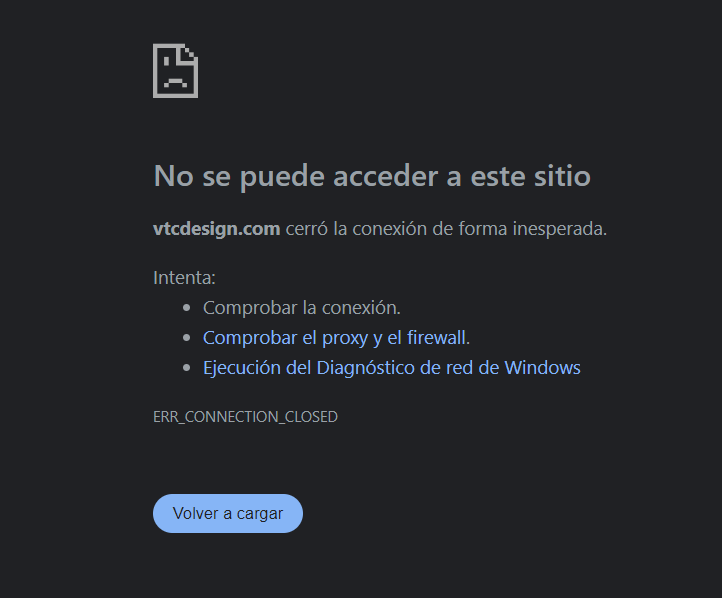Click the bullet beside Comprobar la conexión

point(186,308)
